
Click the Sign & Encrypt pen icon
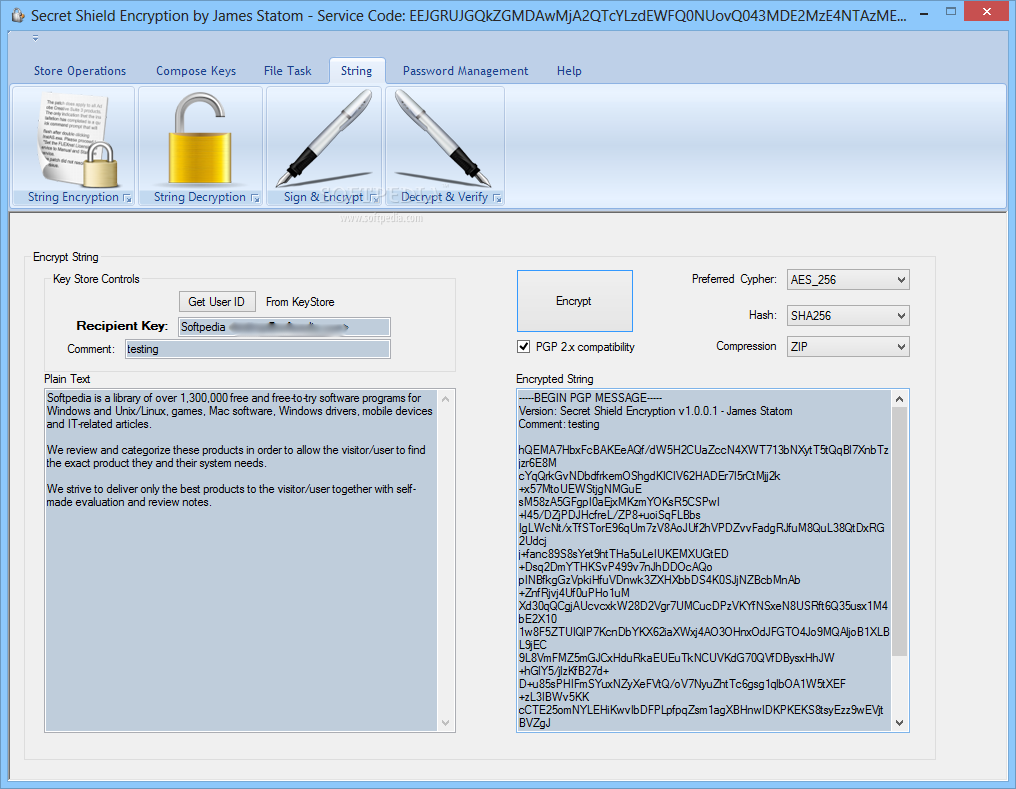point(324,139)
